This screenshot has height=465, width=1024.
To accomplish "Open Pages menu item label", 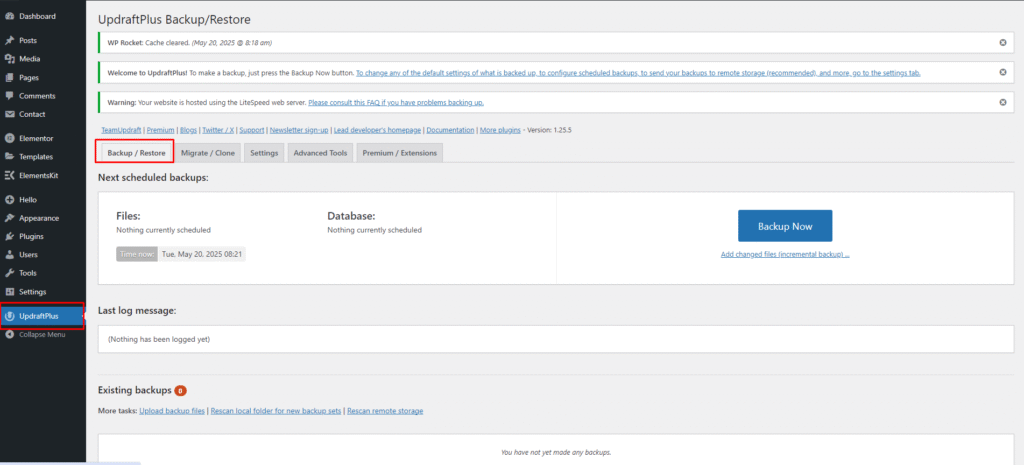I will click(29, 77).
